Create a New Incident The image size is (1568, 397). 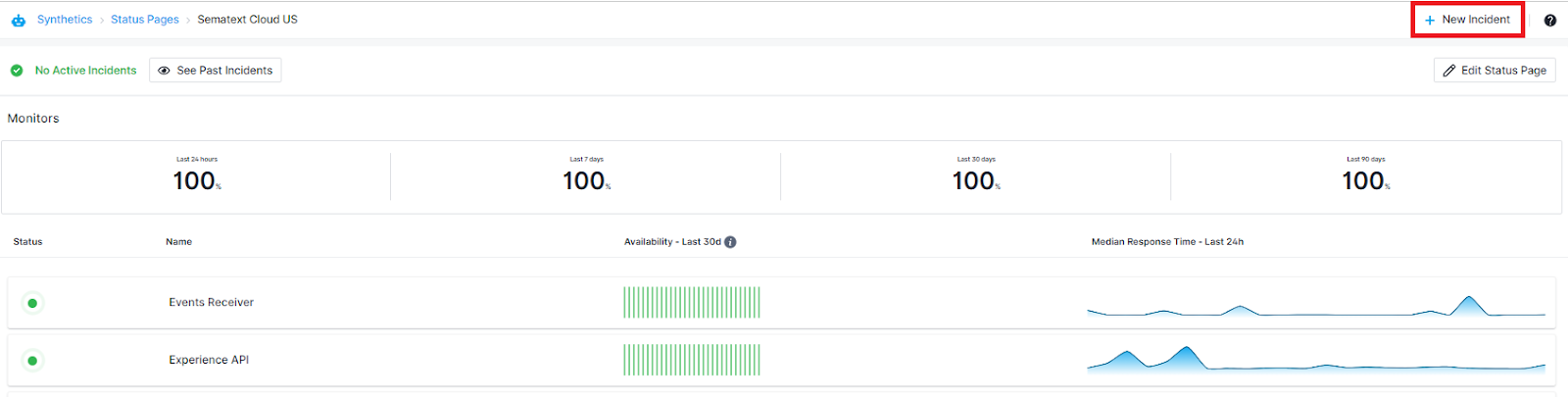(1467, 20)
